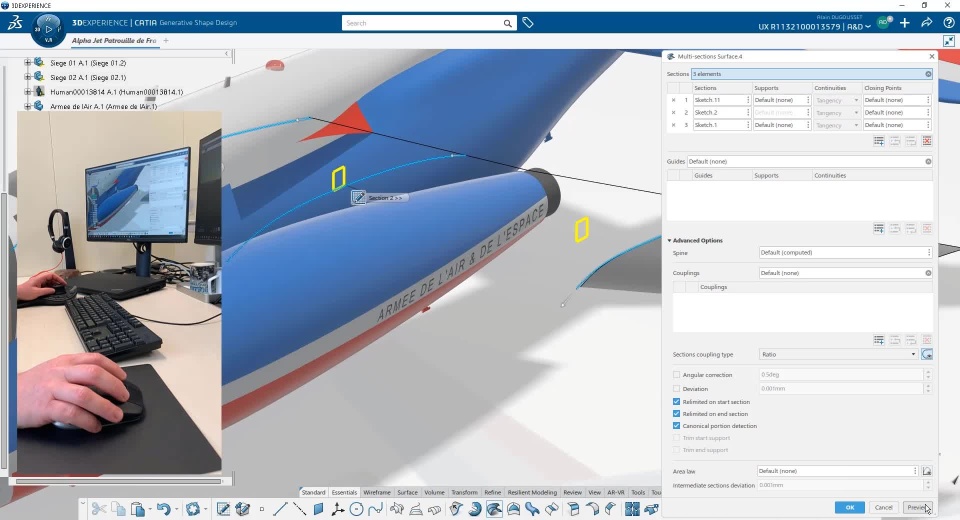Expand the Armee de lAir A.1 node
This screenshot has height=520, width=960.
point(28,106)
